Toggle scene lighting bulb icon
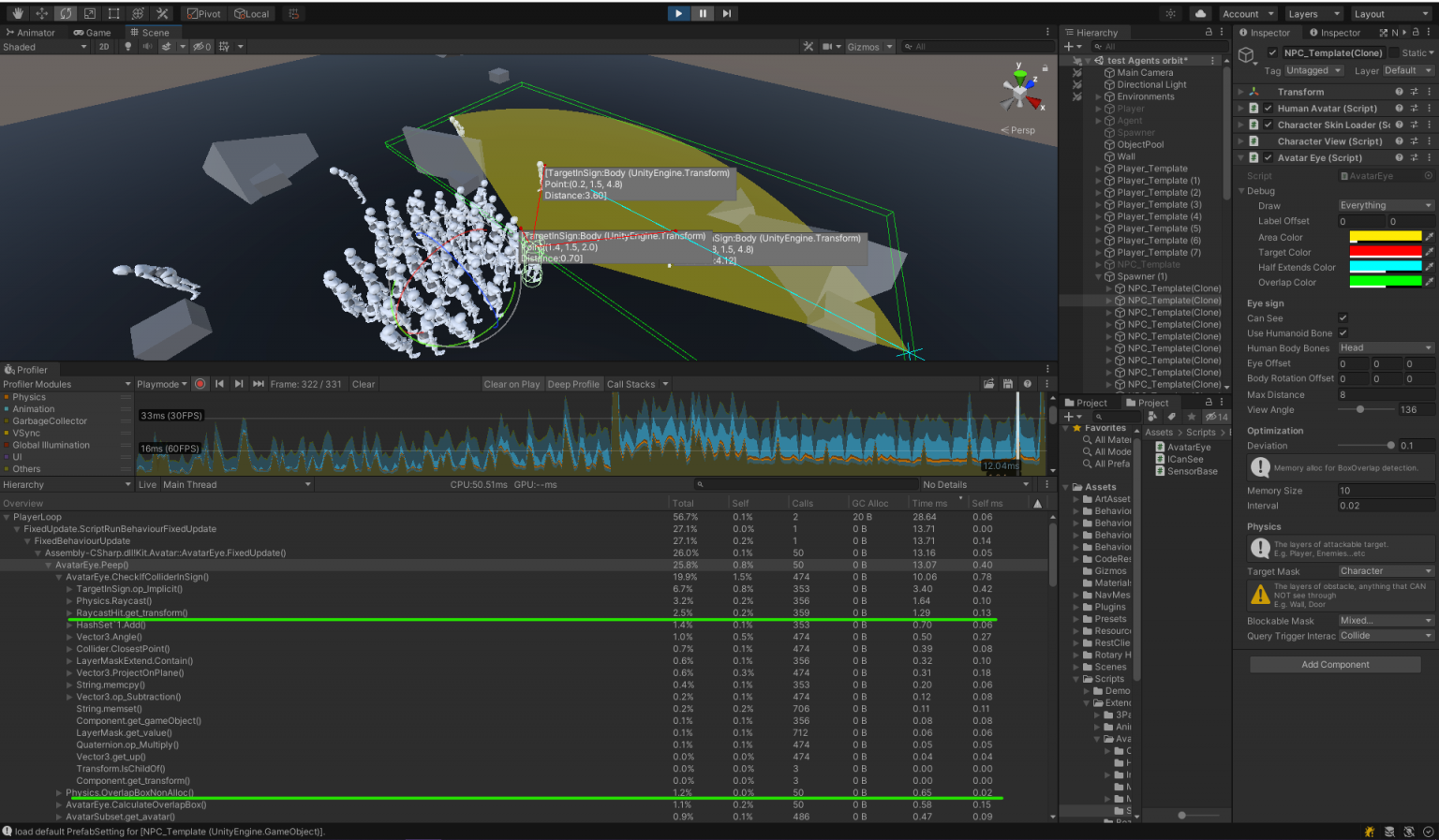 point(127,47)
